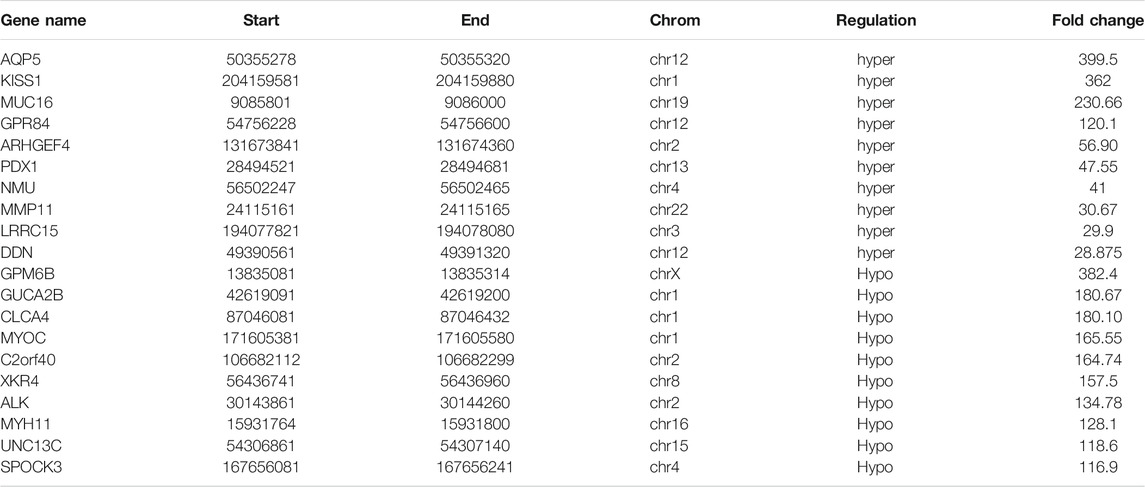1145x487 pixels.
Task: Click the ARHGEF4 gene name cell
Action: tap(34, 138)
